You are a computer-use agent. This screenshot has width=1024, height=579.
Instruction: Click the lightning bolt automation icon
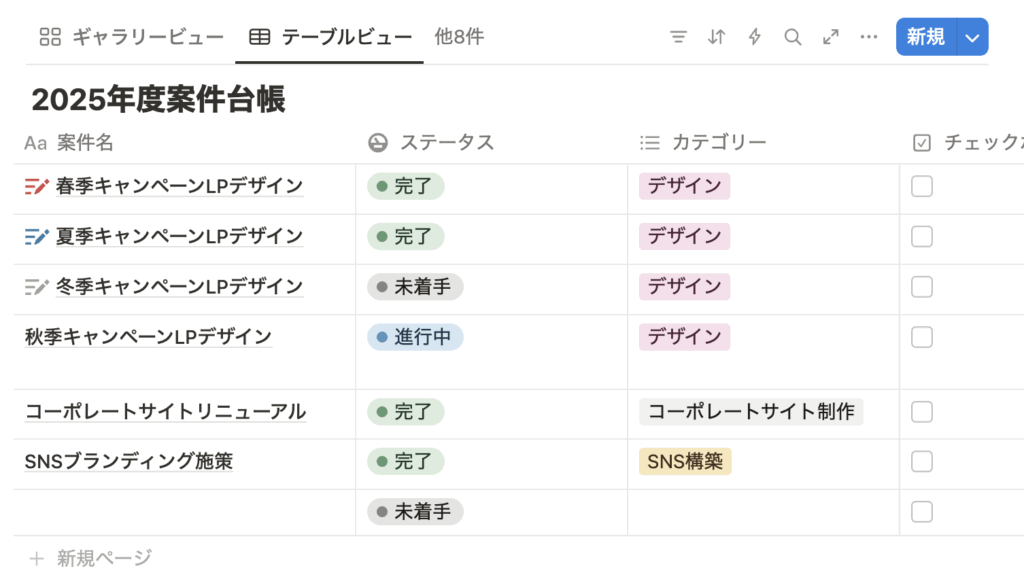pyautogui.click(x=755, y=37)
